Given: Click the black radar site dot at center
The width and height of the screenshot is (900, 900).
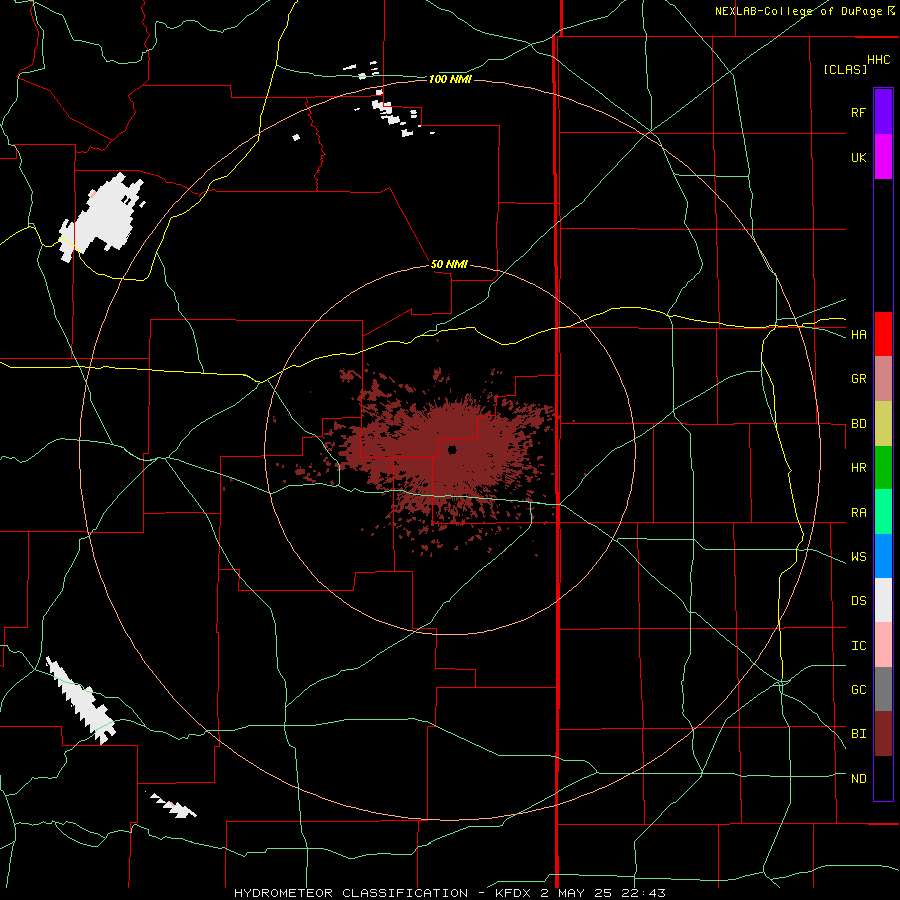Looking at the screenshot, I should (x=452, y=449).
